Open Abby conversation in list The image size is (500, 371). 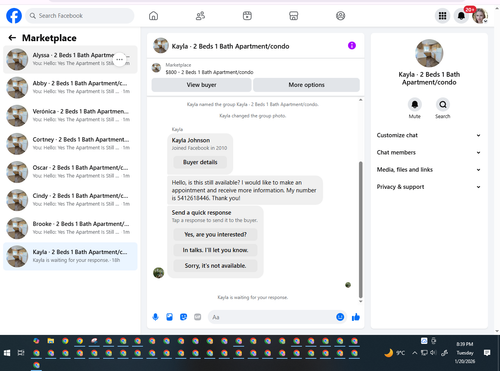[70, 87]
